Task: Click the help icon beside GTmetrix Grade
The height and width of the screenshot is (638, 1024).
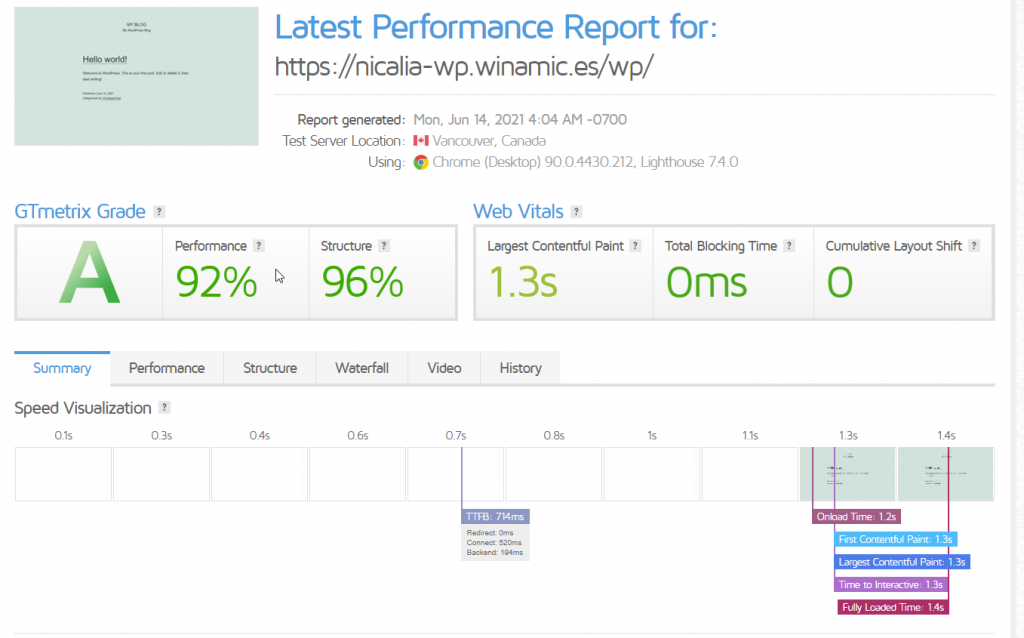Action: point(159,212)
